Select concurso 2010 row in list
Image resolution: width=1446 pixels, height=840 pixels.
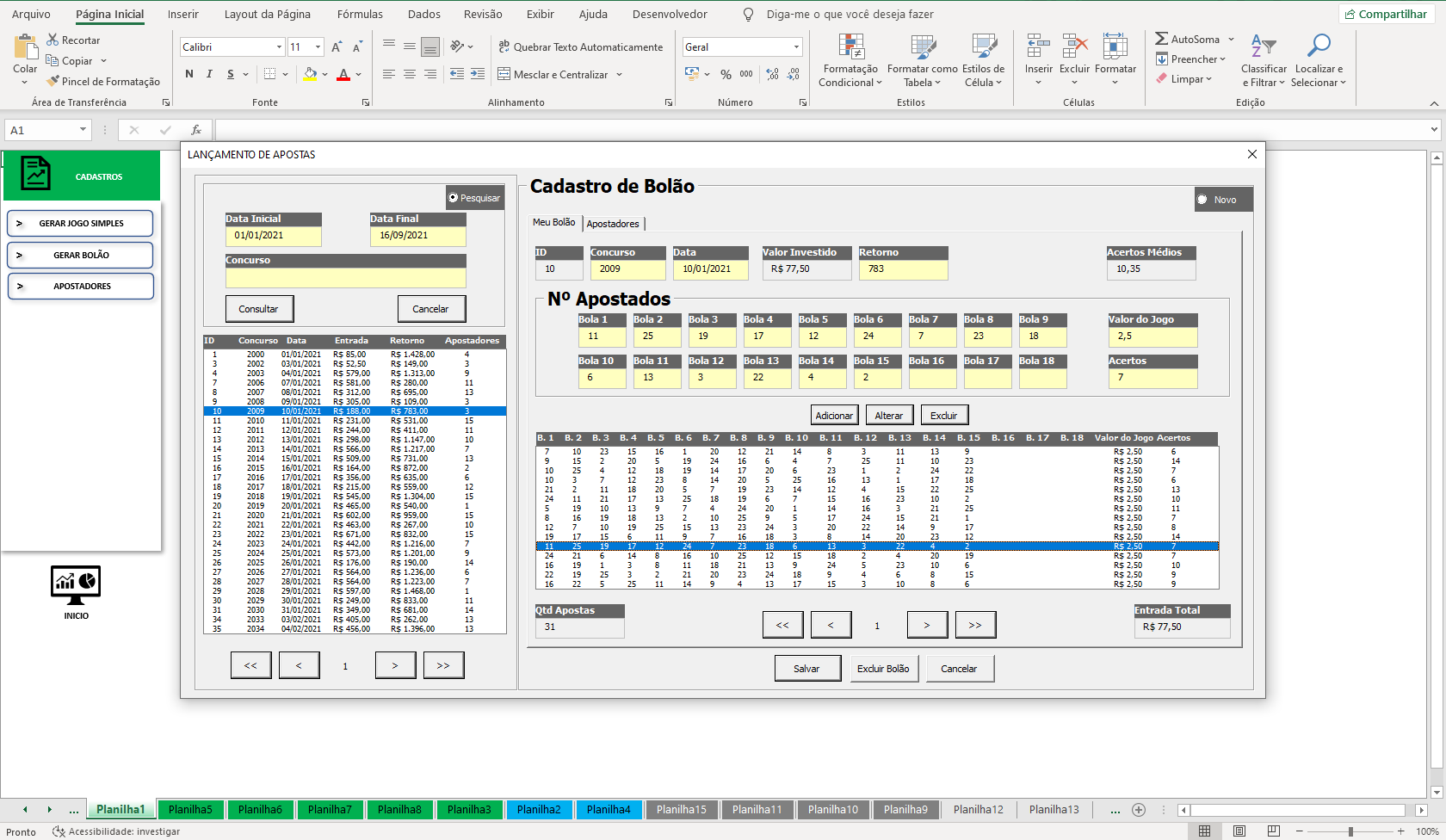[355, 421]
